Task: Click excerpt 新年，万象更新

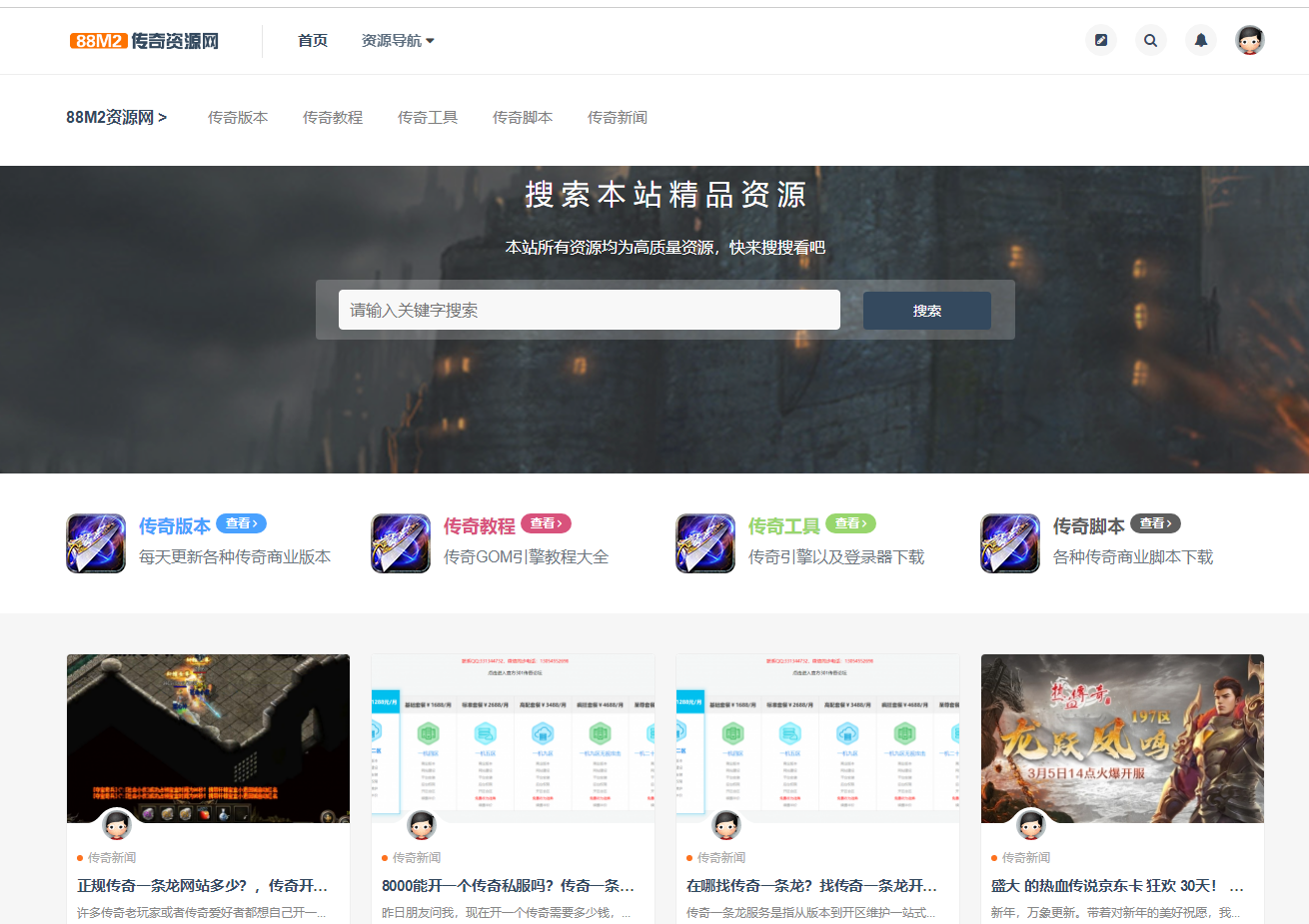Action: [x=1116, y=913]
